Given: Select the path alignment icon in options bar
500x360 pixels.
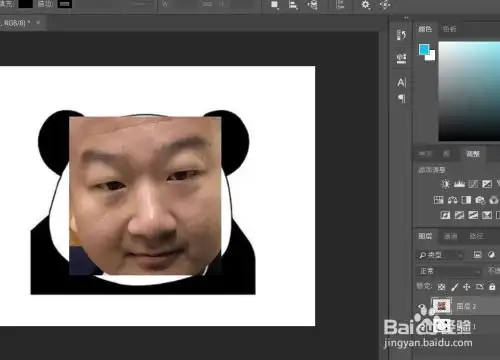Looking at the screenshot, I should tap(293, 5).
